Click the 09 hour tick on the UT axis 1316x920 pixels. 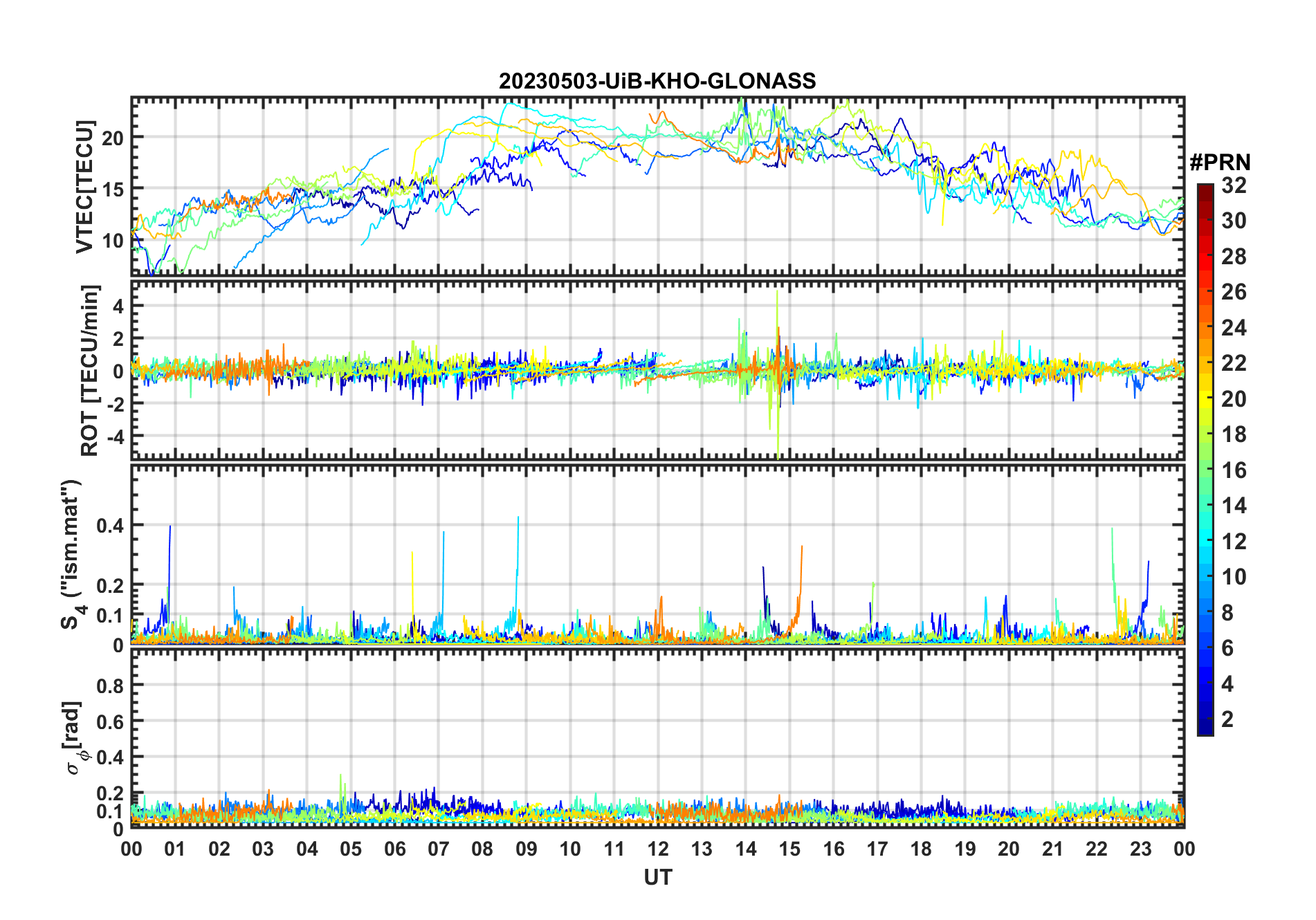527,849
